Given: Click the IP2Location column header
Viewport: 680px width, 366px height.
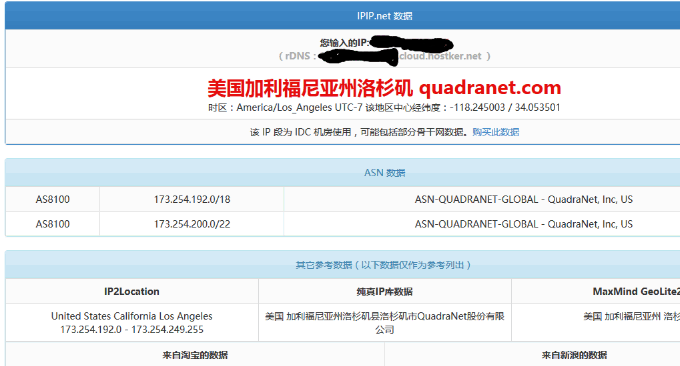Looking at the screenshot, I should coord(132,291).
